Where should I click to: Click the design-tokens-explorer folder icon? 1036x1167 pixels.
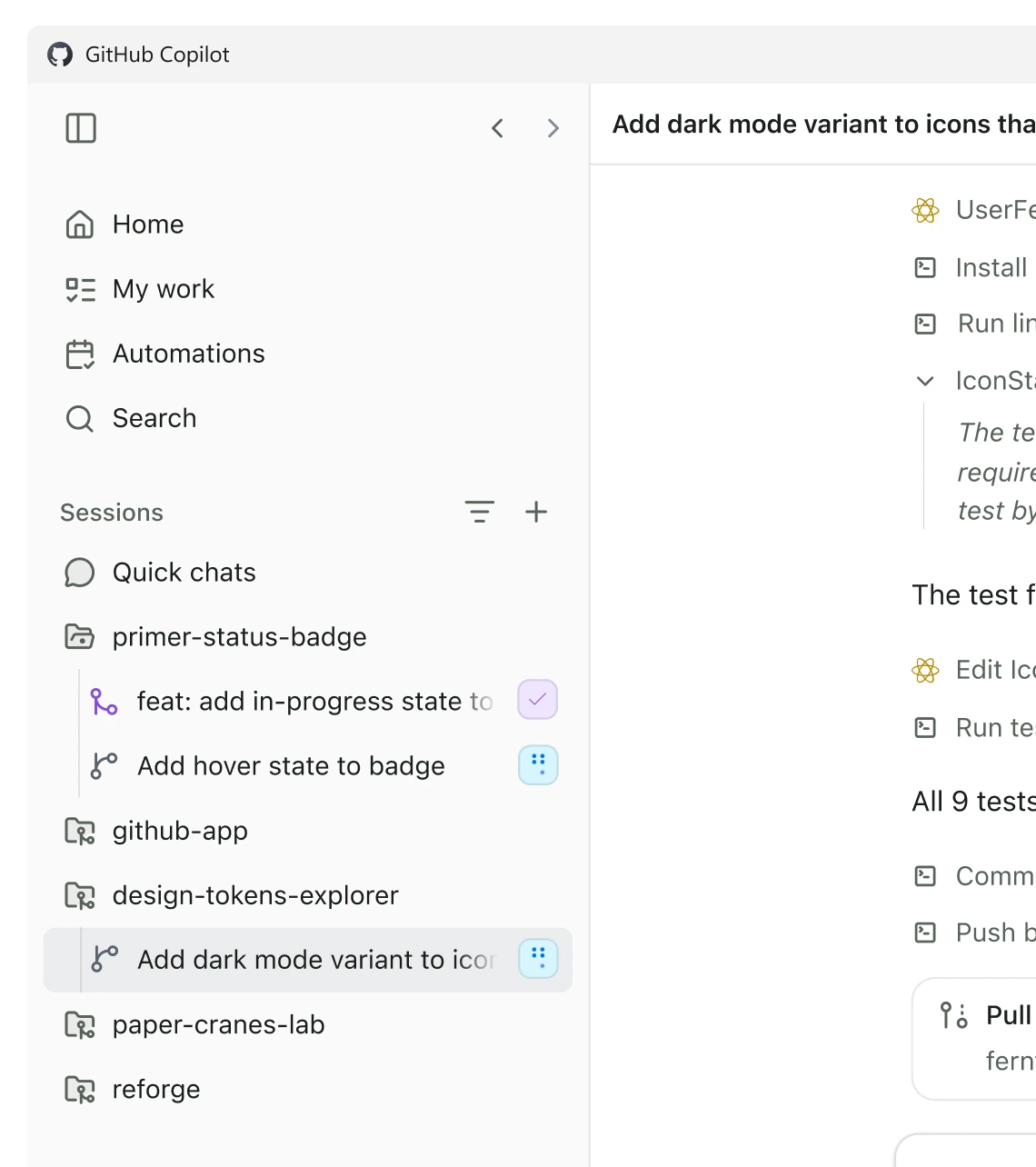coord(80,895)
